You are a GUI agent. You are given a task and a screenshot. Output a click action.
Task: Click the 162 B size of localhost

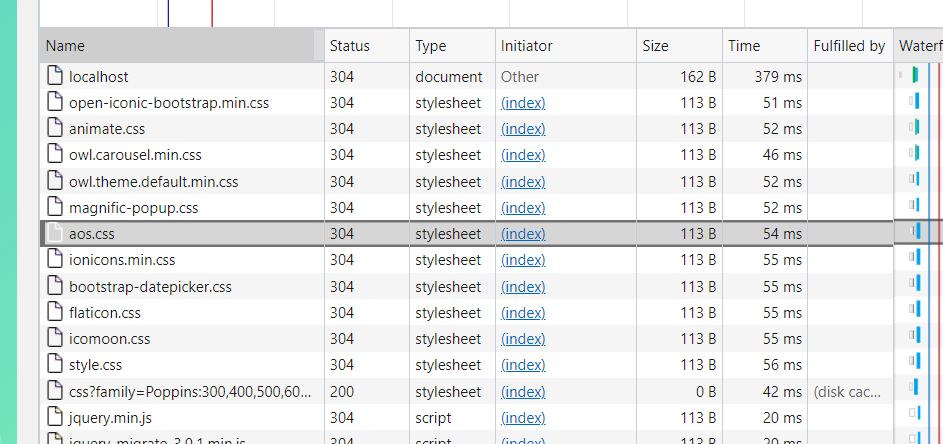tap(698, 76)
